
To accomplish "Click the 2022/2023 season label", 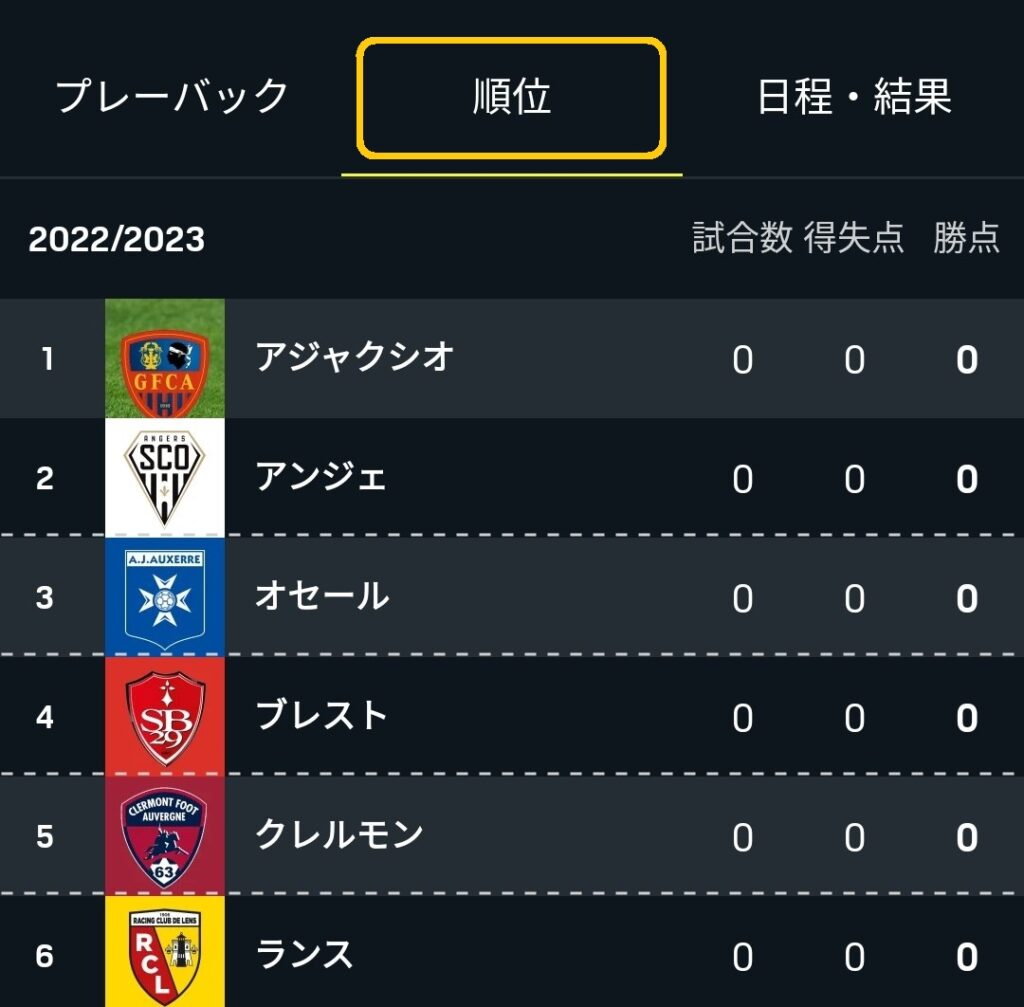I will coord(117,239).
